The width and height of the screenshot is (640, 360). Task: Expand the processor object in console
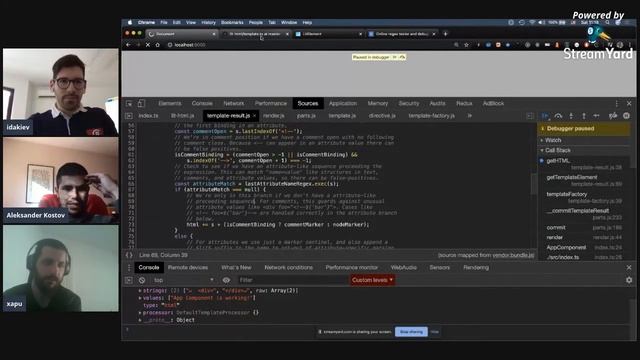tap(140, 313)
